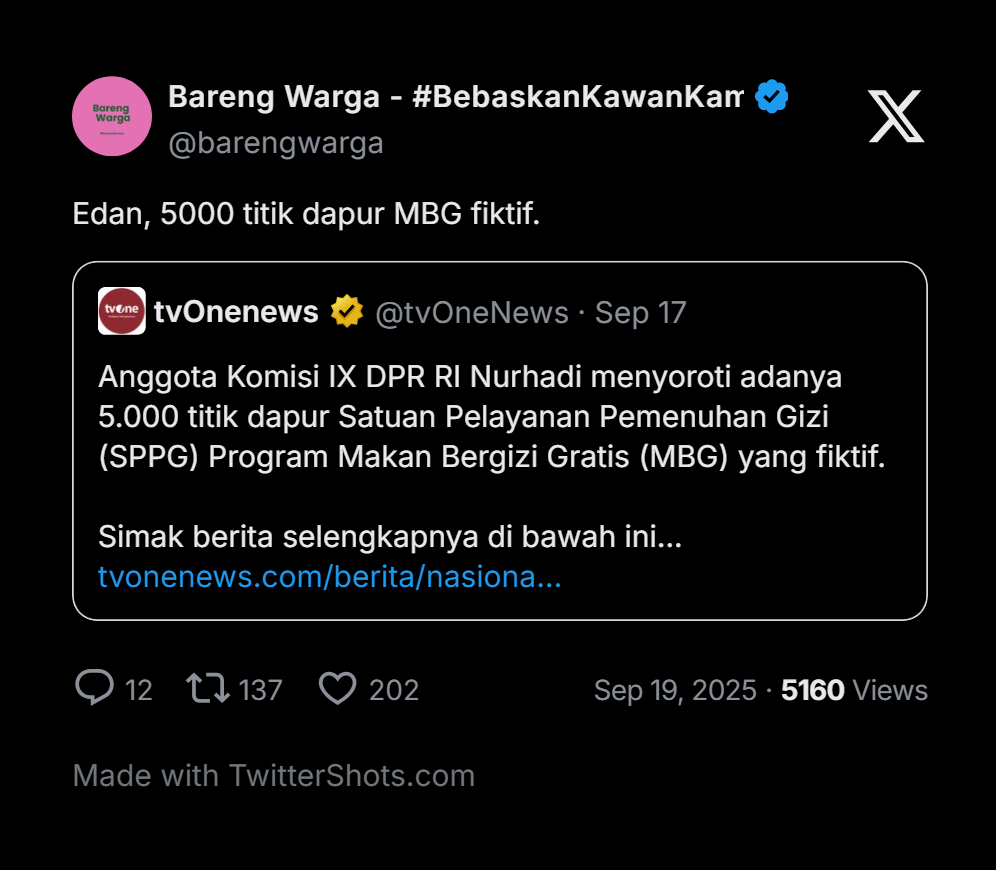Click the tvOnenews account name
Screen dimensions: 996x870
pyautogui.click(x=236, y=312)
